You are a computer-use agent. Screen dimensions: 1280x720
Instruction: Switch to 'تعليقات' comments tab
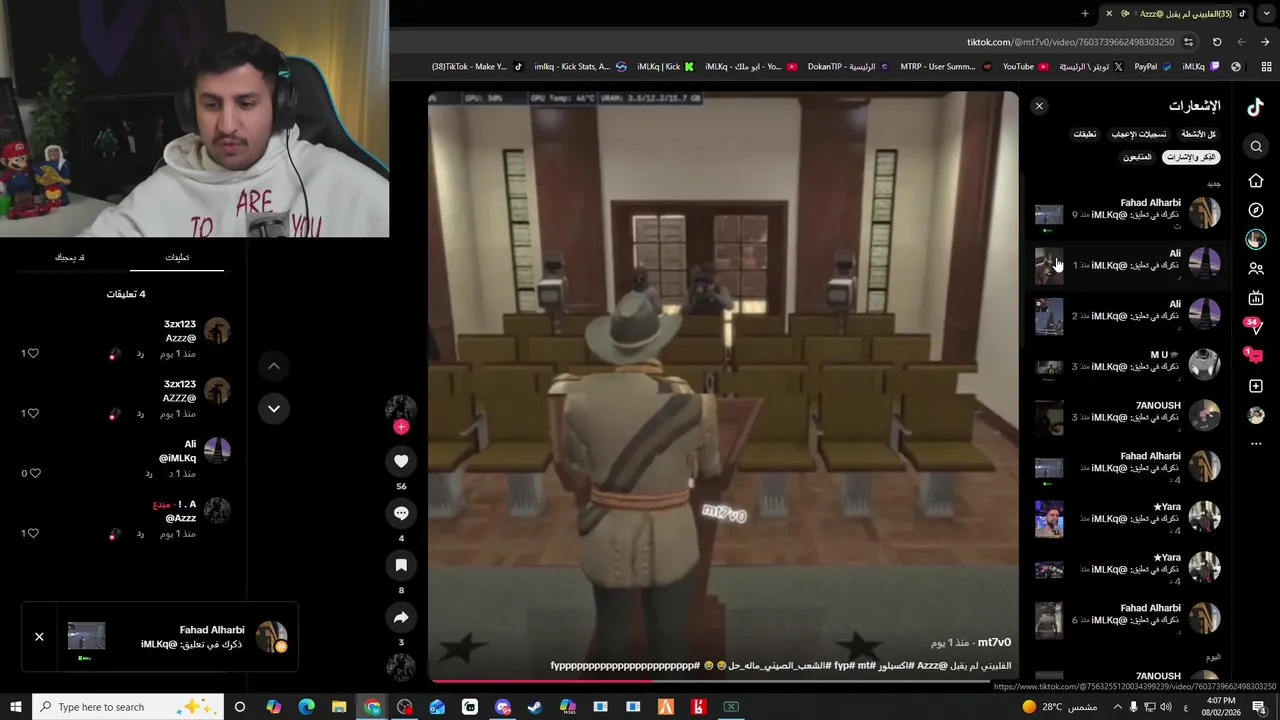(177, 257)
